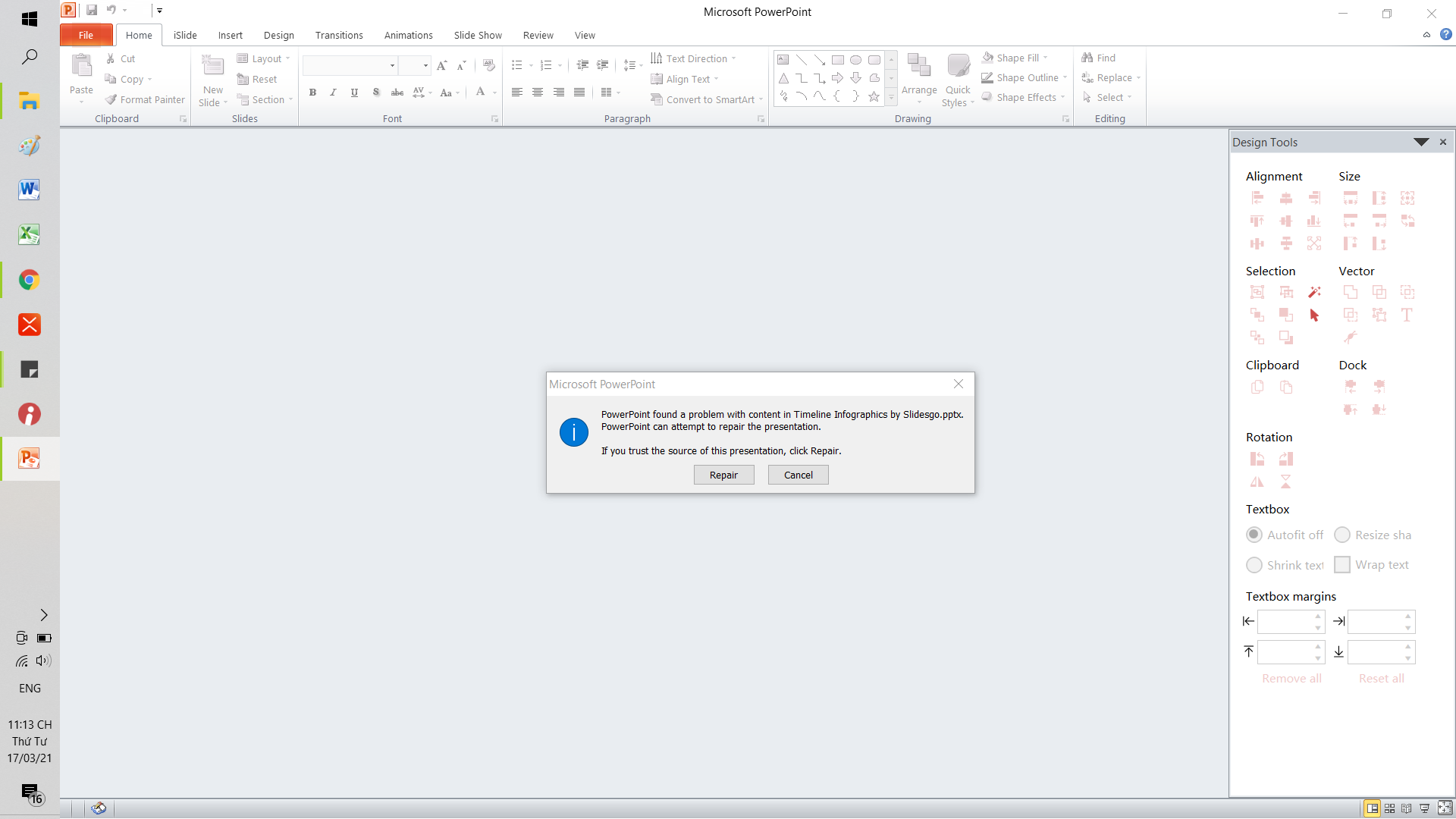Click the Increase Font Size icon

coord(442,65)
